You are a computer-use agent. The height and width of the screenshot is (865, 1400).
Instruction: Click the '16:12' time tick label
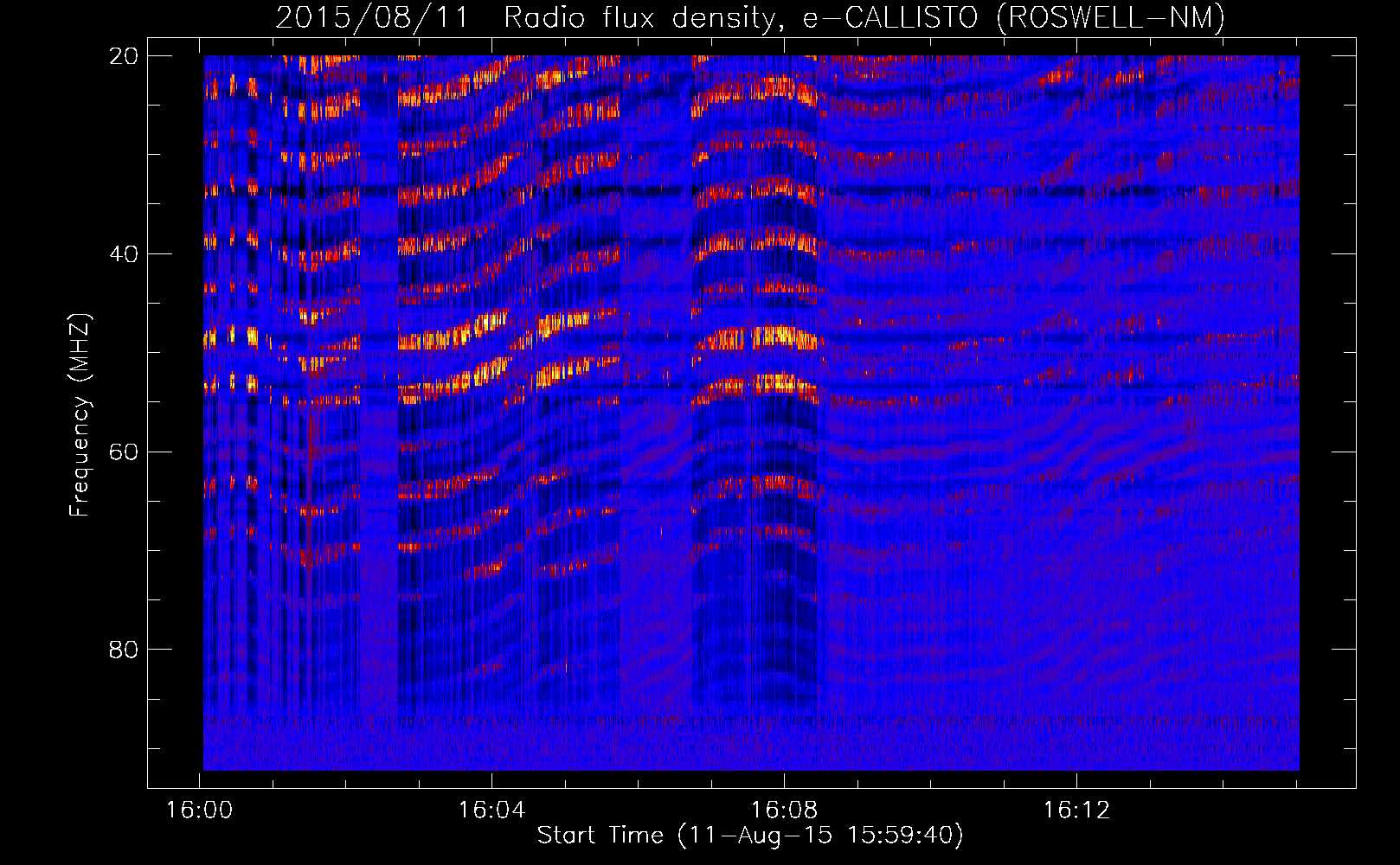pos(1076,811)
